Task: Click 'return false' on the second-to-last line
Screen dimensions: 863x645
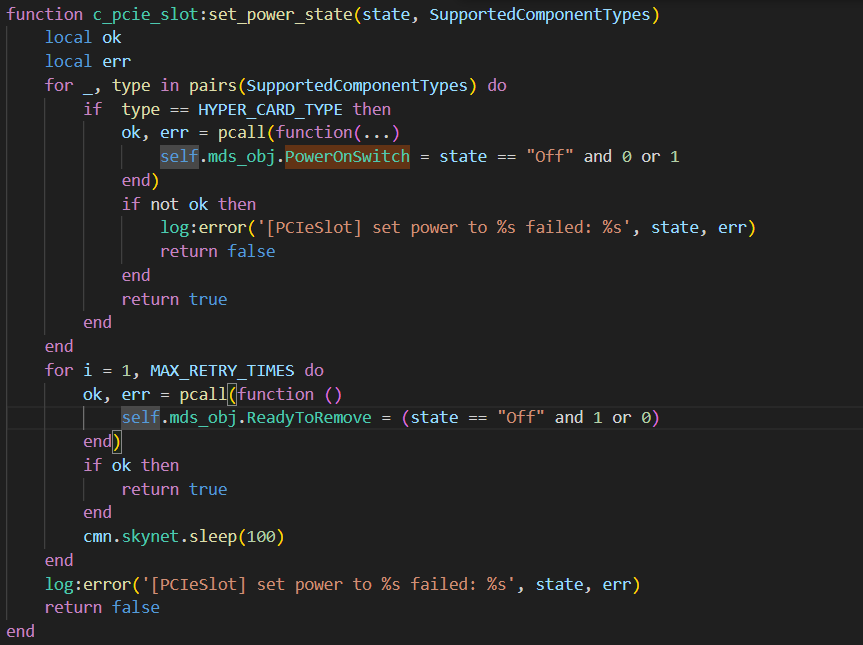Action: (x=102, y=607)
